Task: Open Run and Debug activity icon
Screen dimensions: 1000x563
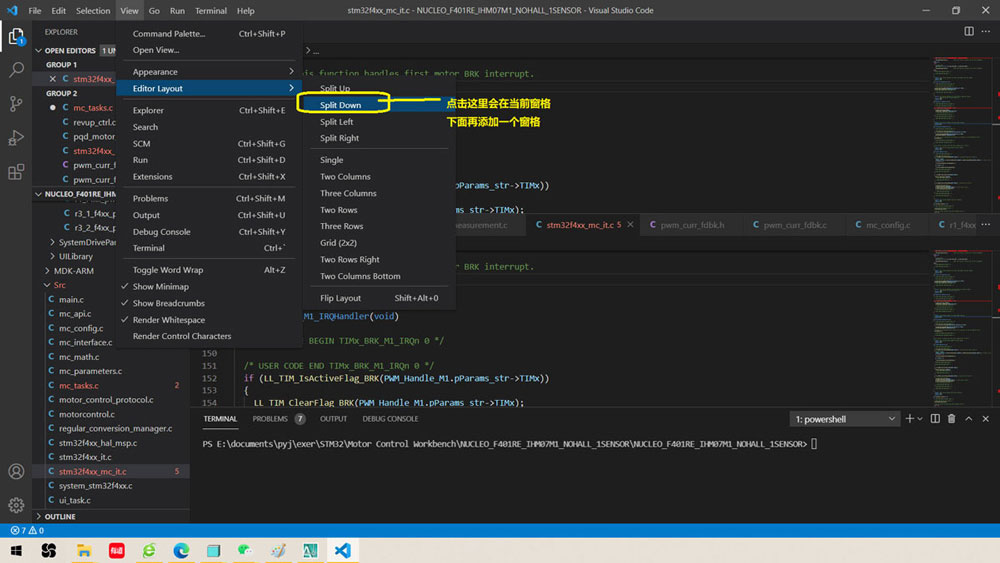Action: (16, 138)
